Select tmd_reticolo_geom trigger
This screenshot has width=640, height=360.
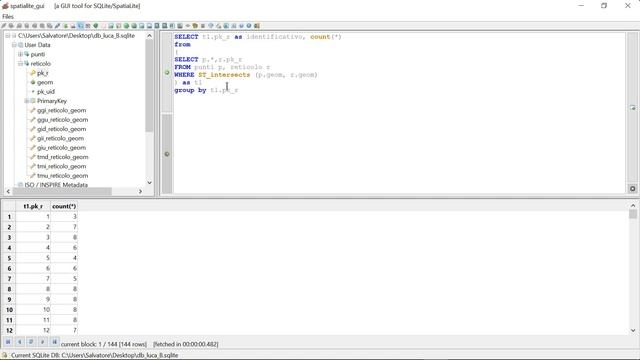pyautogui.click(x=62, y=157)
